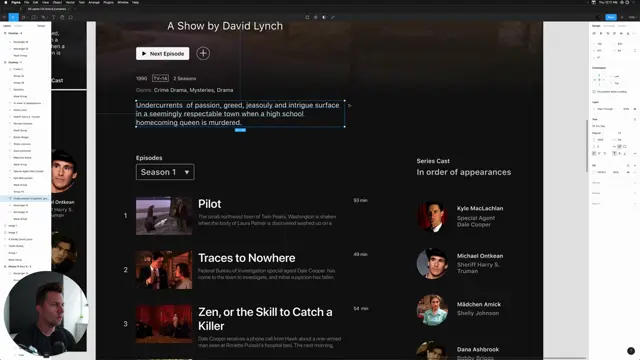Click the Next Episode button on canvas

click(x=162, y=53)
